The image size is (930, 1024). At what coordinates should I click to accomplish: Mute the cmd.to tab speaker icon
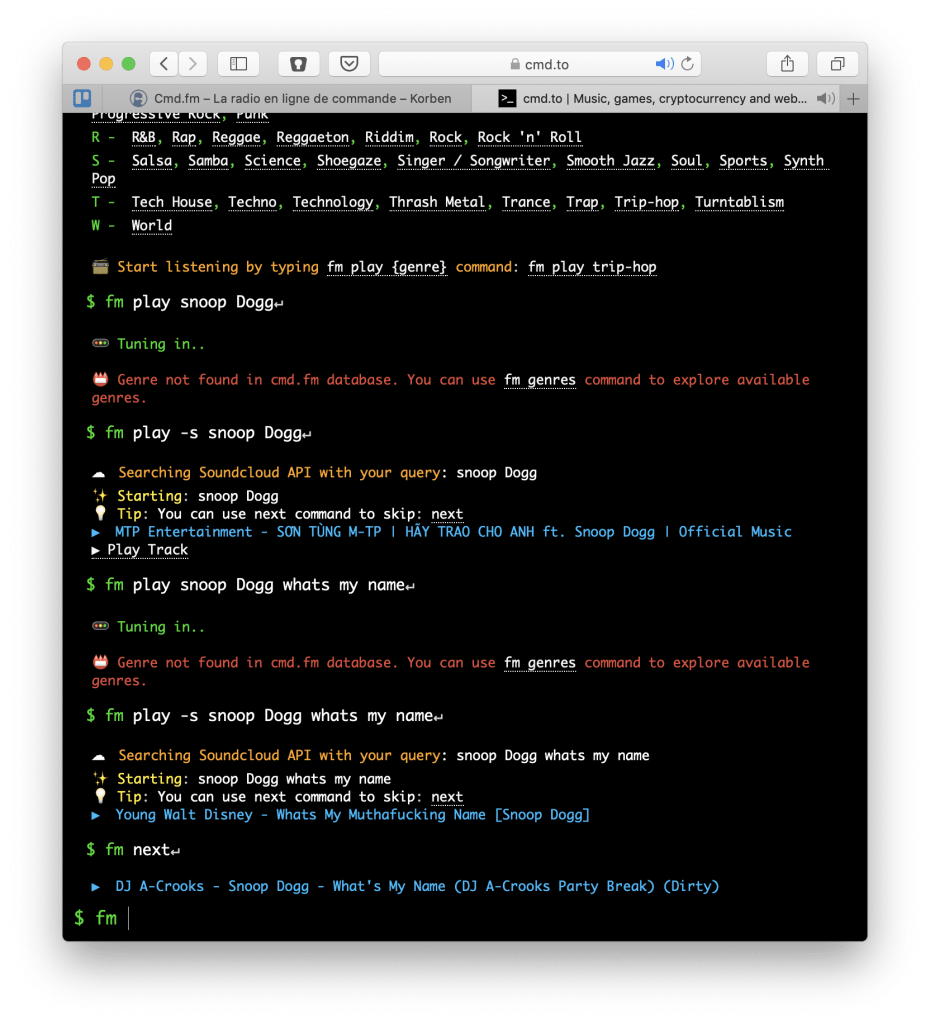pyautogui.click(x=826, y=99)
